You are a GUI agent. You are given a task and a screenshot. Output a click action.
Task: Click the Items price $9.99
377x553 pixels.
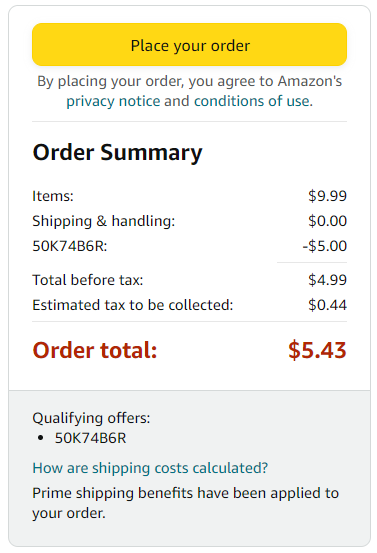pyautogui.click(x=328, y=196)
